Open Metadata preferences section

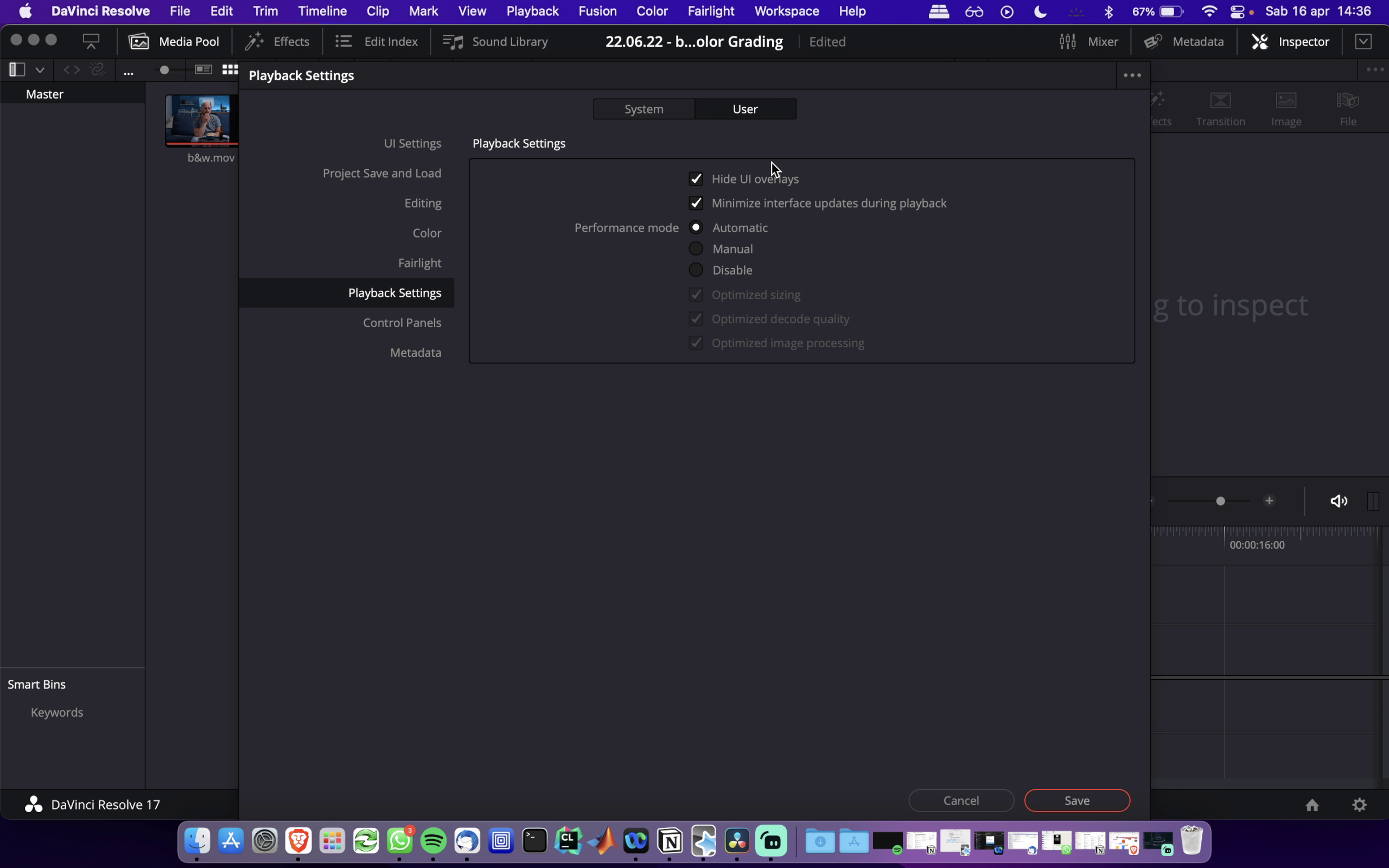coord(416,353)
